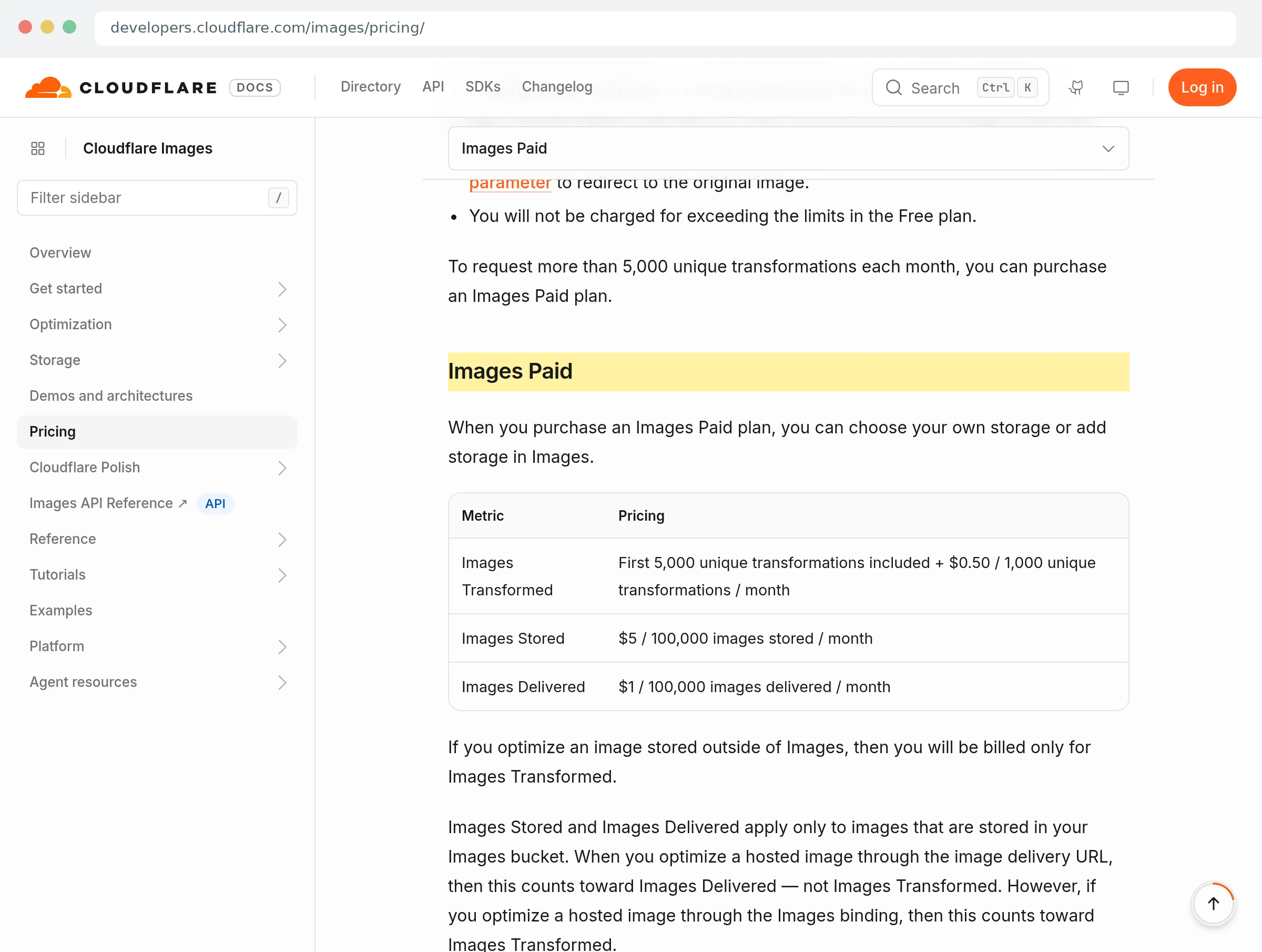Screen dimensions: 1262x952
Task: Click the search magnifier icon
Action: coord(893,87)
